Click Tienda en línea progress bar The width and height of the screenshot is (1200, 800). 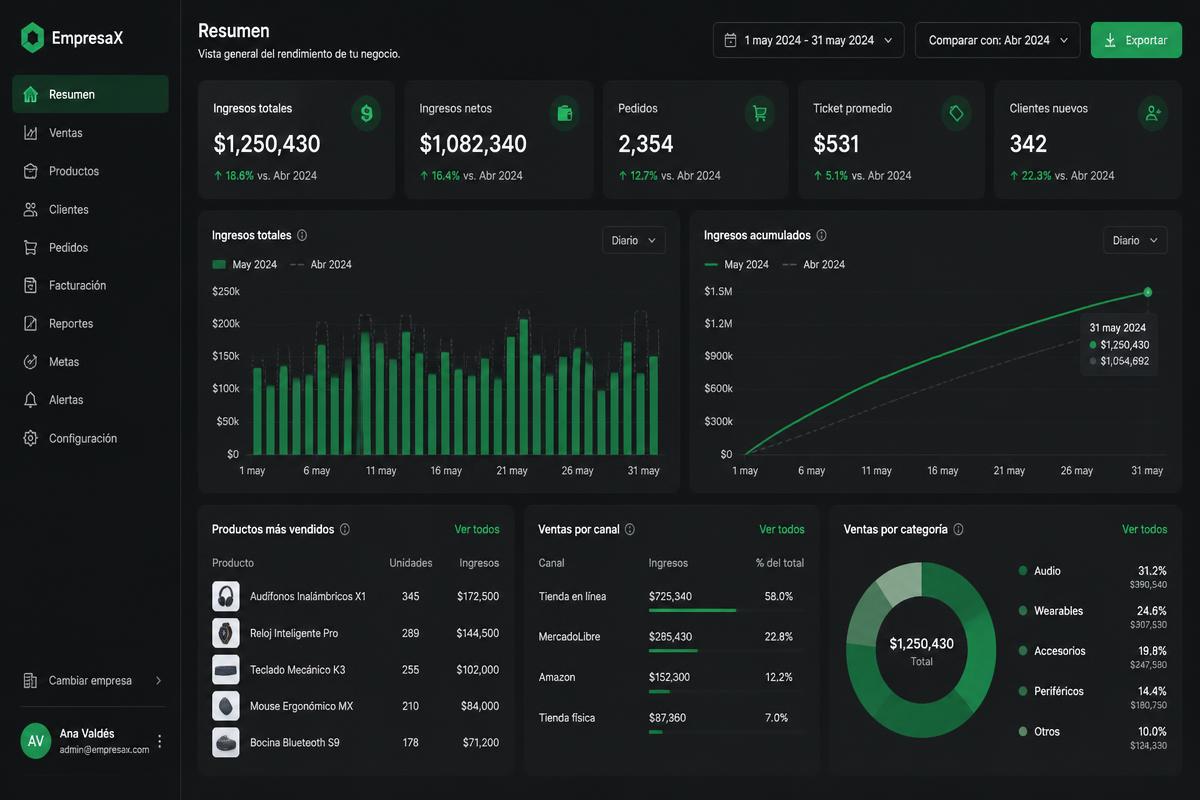point(725,610)
